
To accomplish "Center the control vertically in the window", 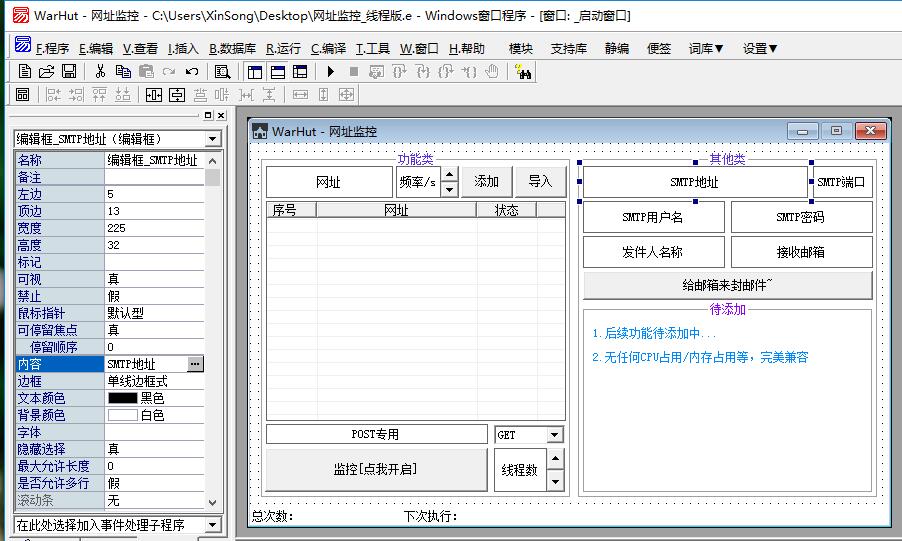I will click(177, 94).
